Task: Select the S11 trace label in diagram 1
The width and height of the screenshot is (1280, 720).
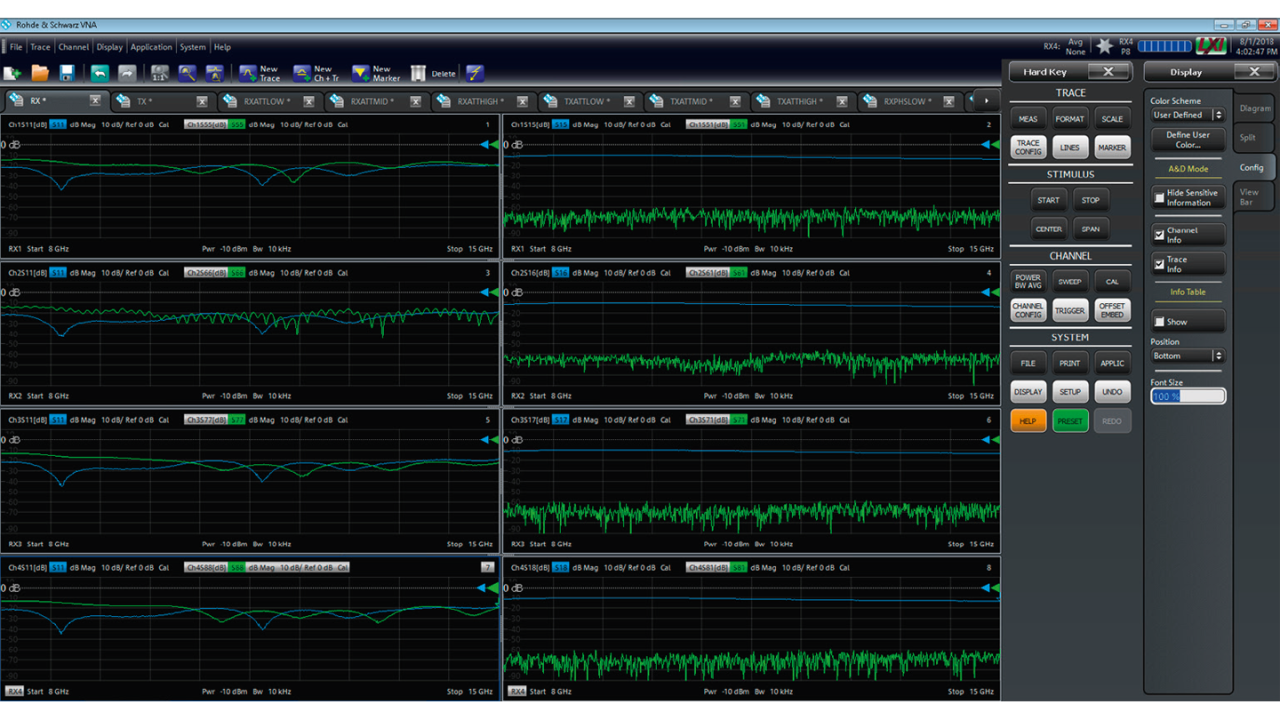Action: (58, 125)
